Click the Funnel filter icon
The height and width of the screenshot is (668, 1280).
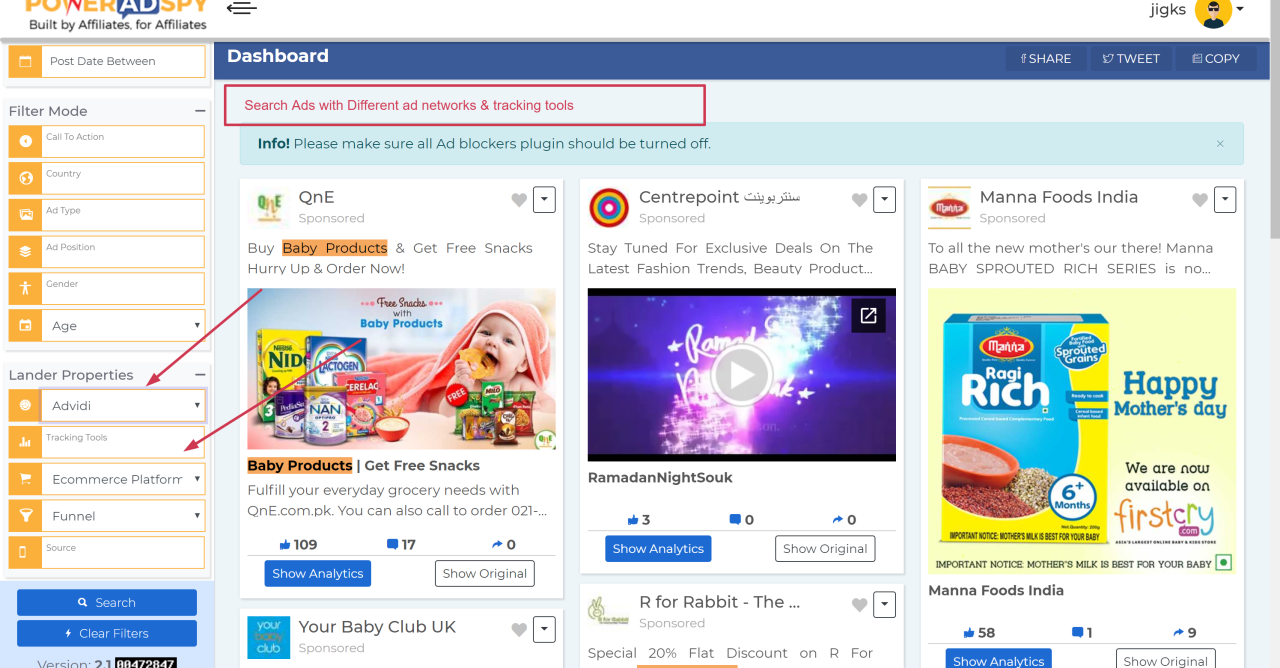(x=25, y=516)
